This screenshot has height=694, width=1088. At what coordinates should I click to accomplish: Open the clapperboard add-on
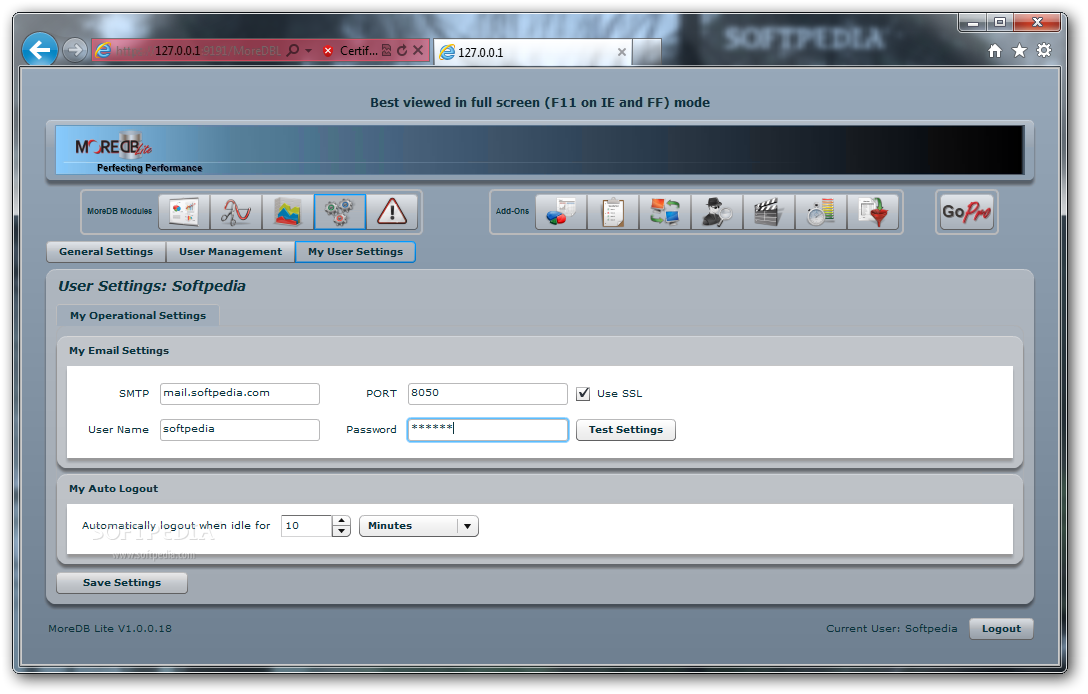769,212
